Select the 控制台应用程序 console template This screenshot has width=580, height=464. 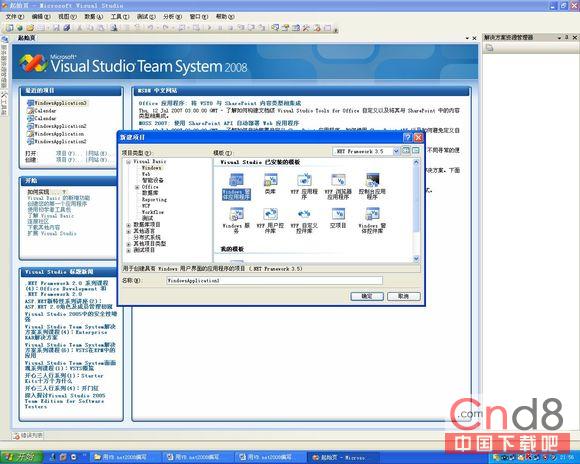click(x=372, y=180)
